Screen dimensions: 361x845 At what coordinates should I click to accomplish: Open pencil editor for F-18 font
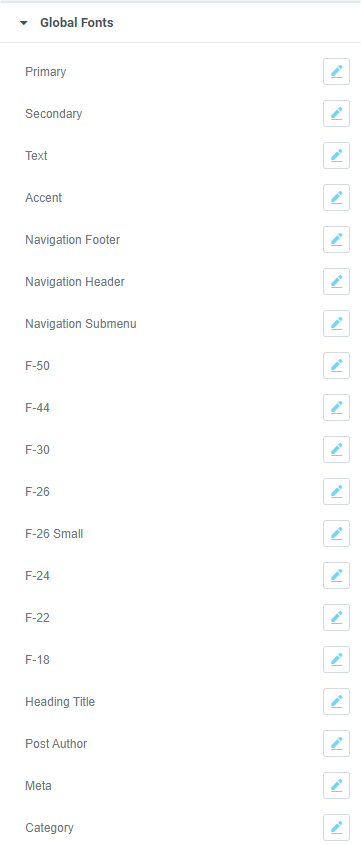[336, 660]
